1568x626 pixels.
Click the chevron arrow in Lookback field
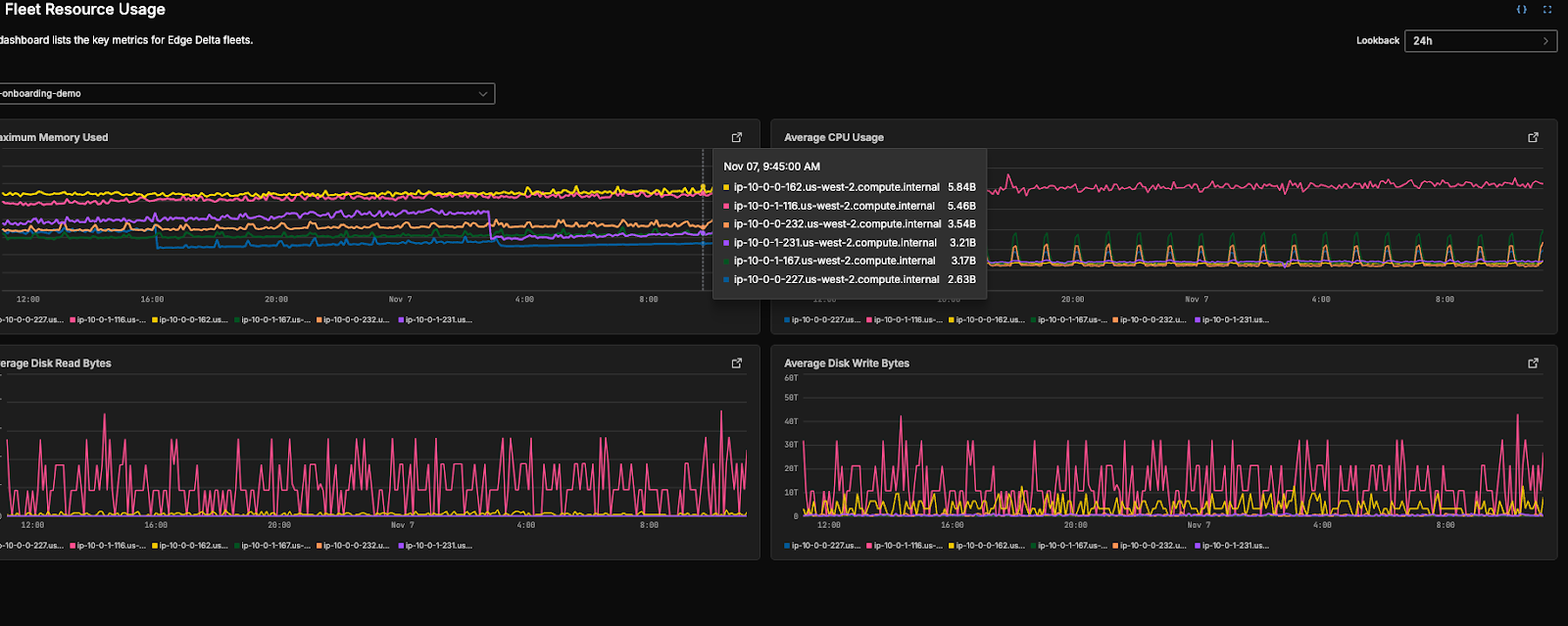click(1545, 41)
